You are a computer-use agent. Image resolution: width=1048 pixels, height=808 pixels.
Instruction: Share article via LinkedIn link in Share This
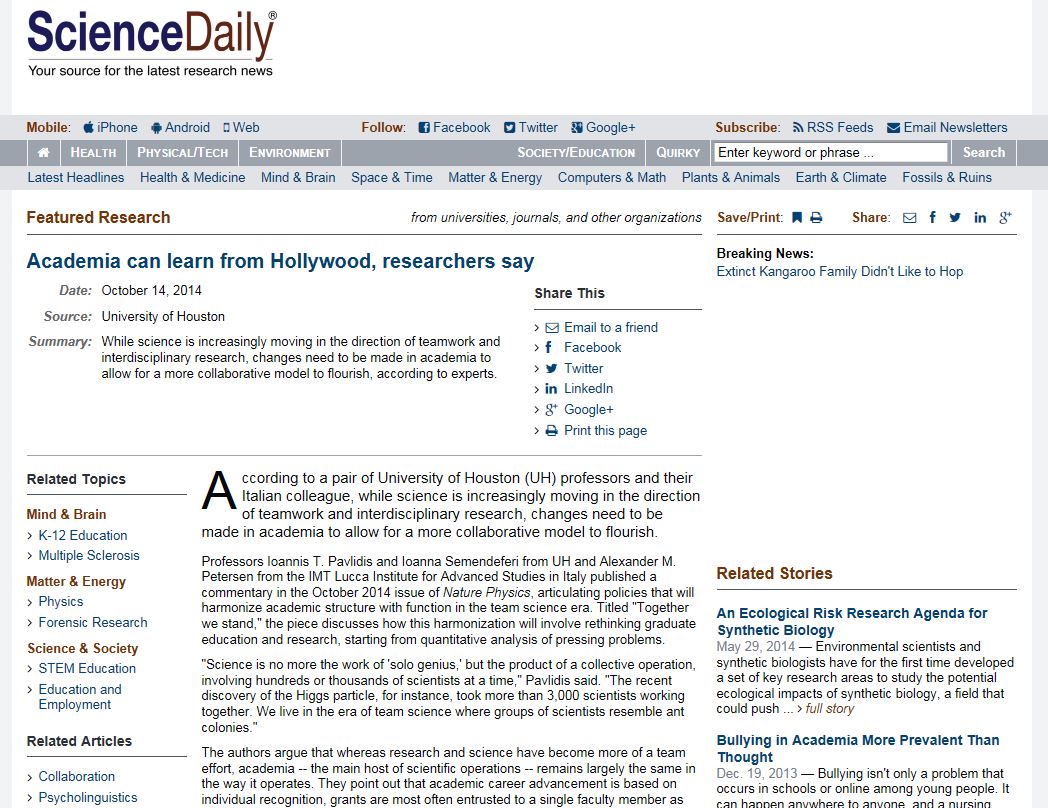[x=588, y=389]
